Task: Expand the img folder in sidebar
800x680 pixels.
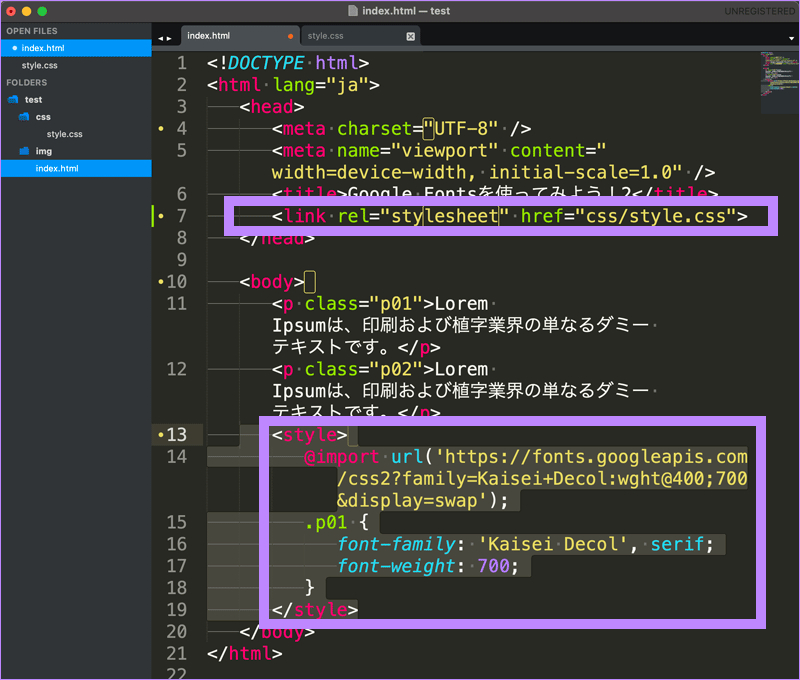Action: tap(43, 151)
